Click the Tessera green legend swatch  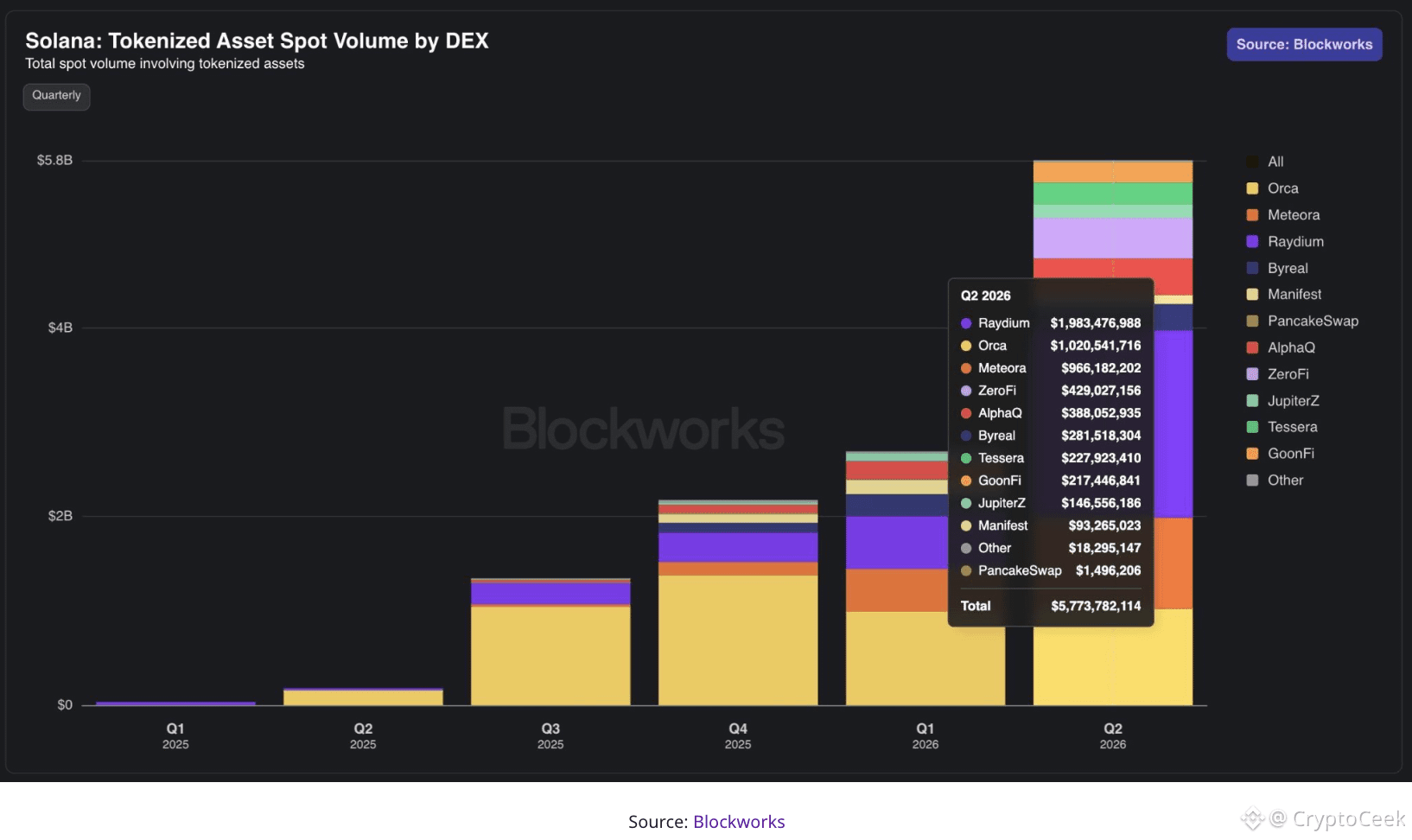click(1252, 427)
